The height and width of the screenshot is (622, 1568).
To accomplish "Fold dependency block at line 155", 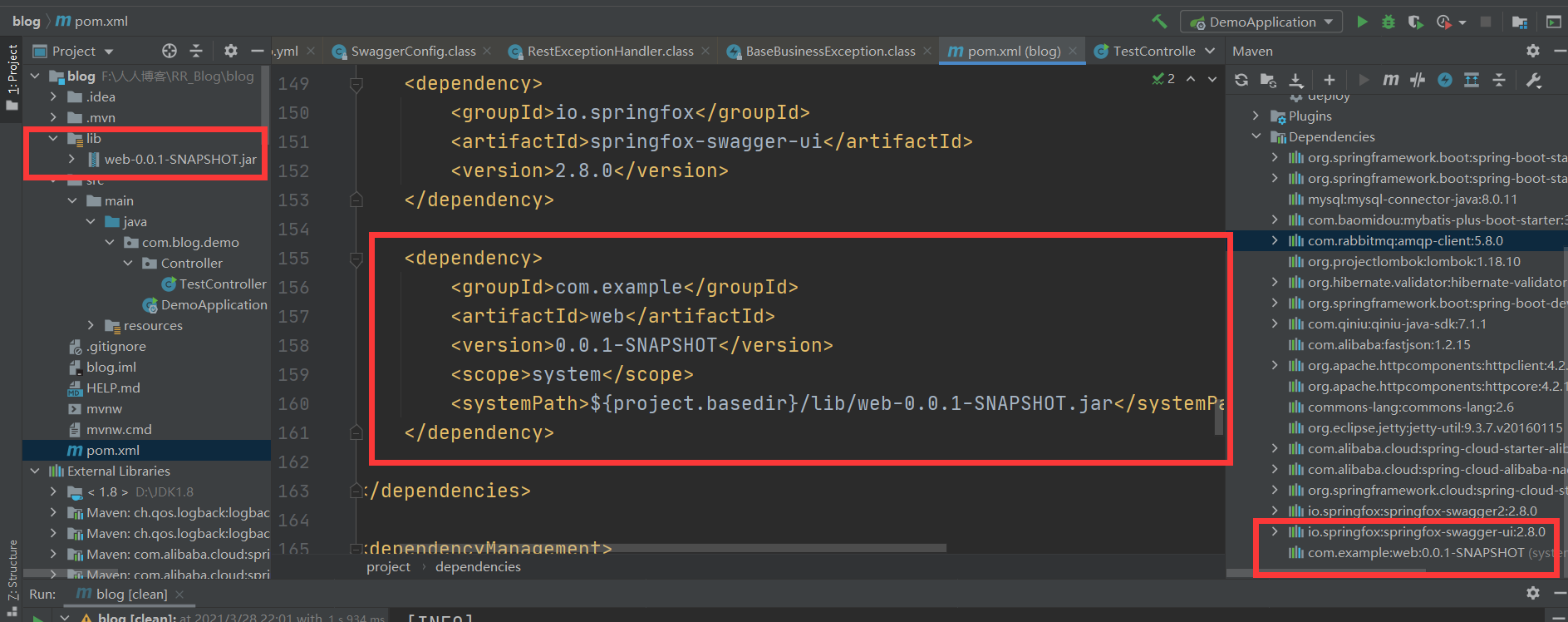I will [x=356, y=259].
